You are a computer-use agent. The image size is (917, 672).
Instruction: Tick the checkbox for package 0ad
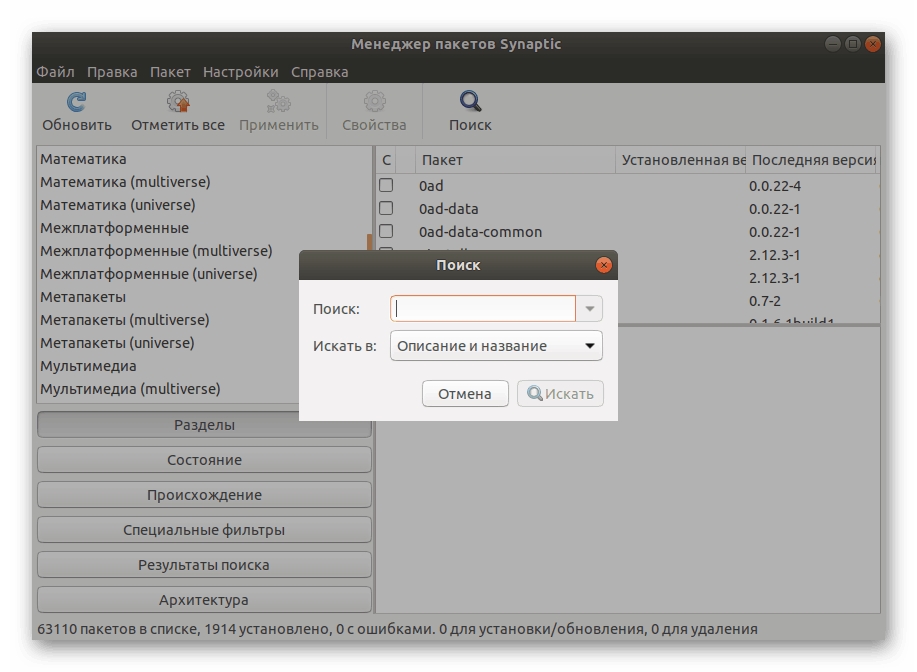[x=386, y=185]
